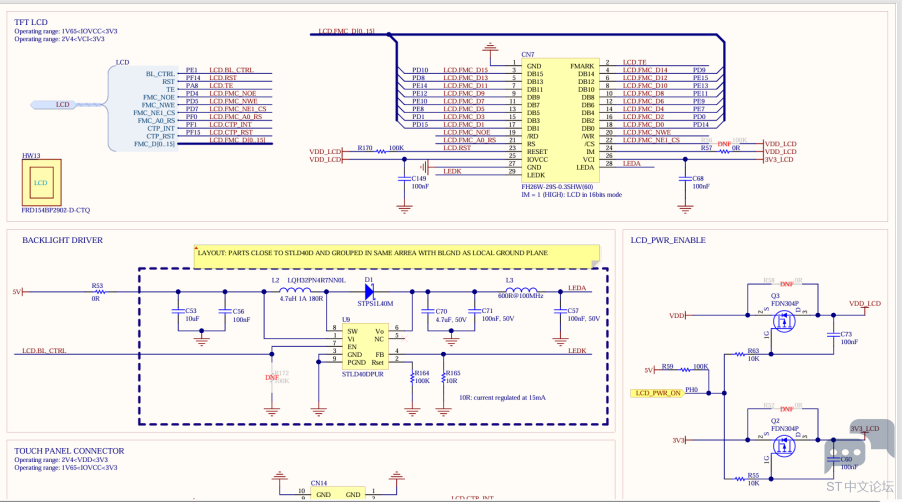Click the TOUCH PANEL CONNECTOR title
Viewport: 903px width, 502px height.
point(69,451)
